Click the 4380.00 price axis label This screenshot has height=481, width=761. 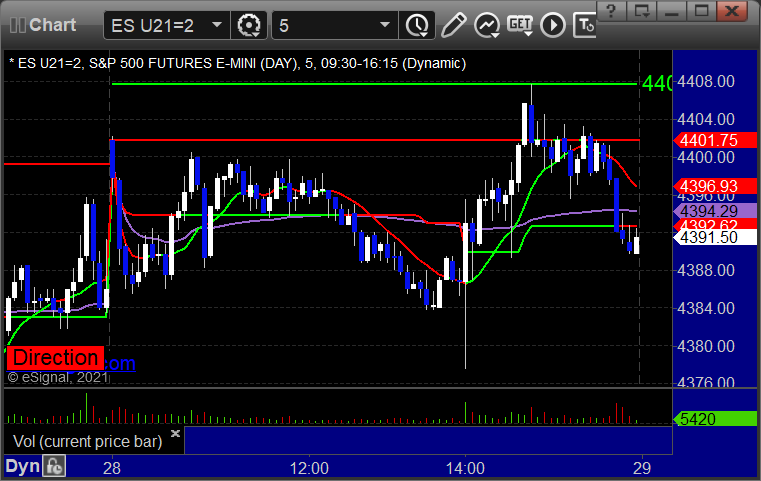click(x=706, y=346)
